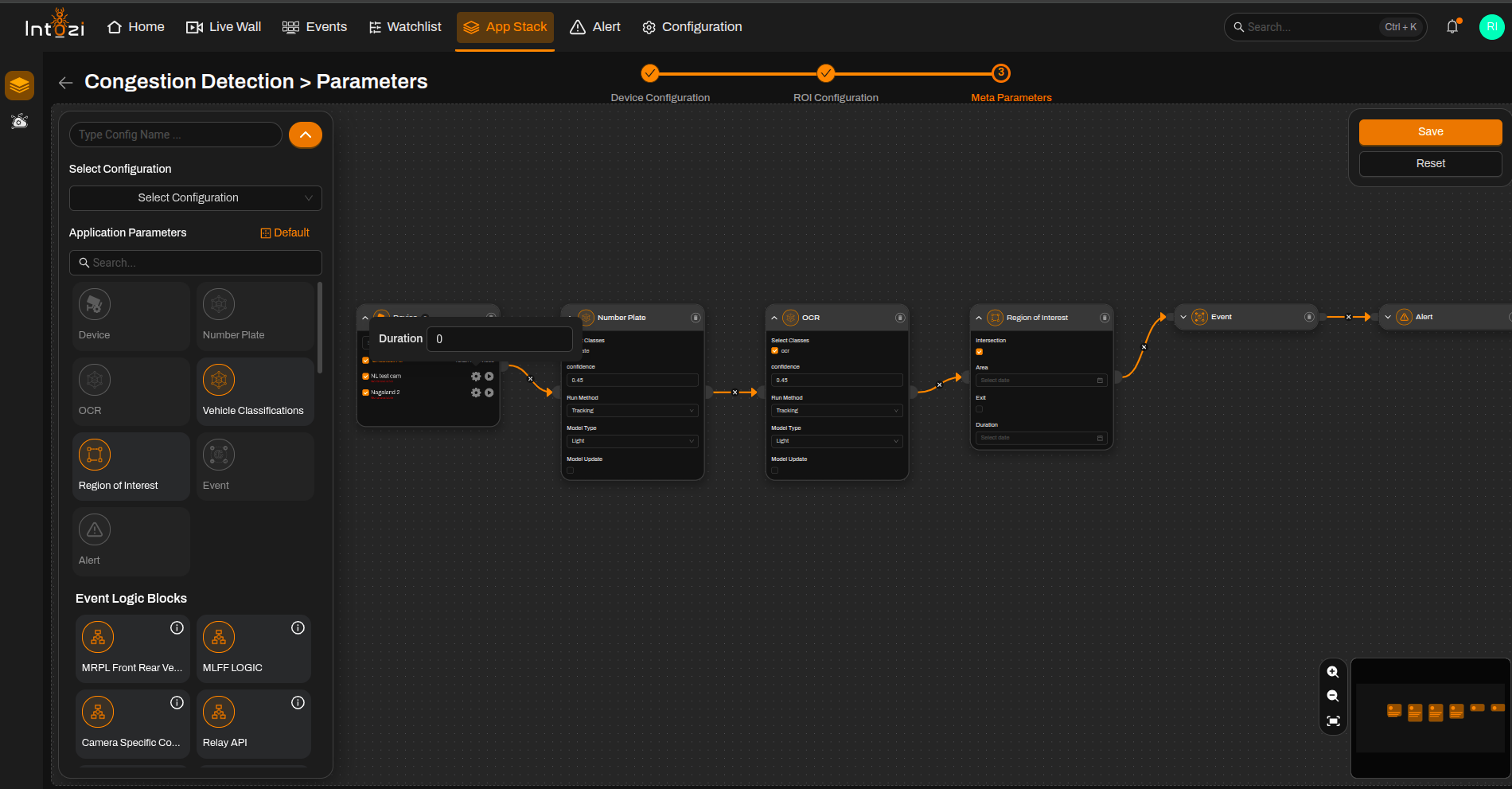Viewport: 1512px width, 789px height.
Task: Click the zoom in magnifier on canvas
Action: (x=1333, y=672)
